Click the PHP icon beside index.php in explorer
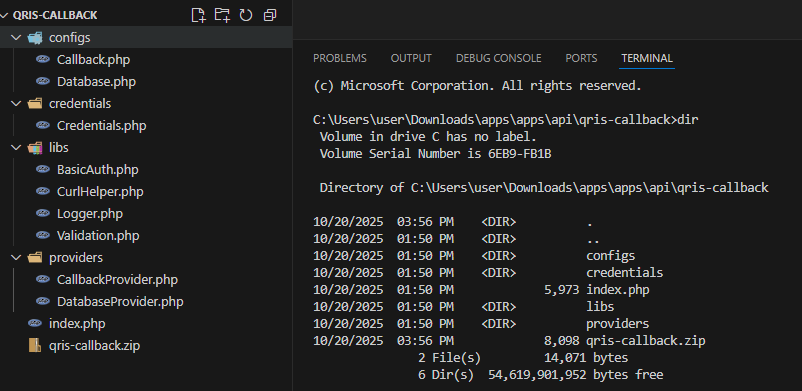The height and width of the screenshot is (391, 802). point(34,323)
